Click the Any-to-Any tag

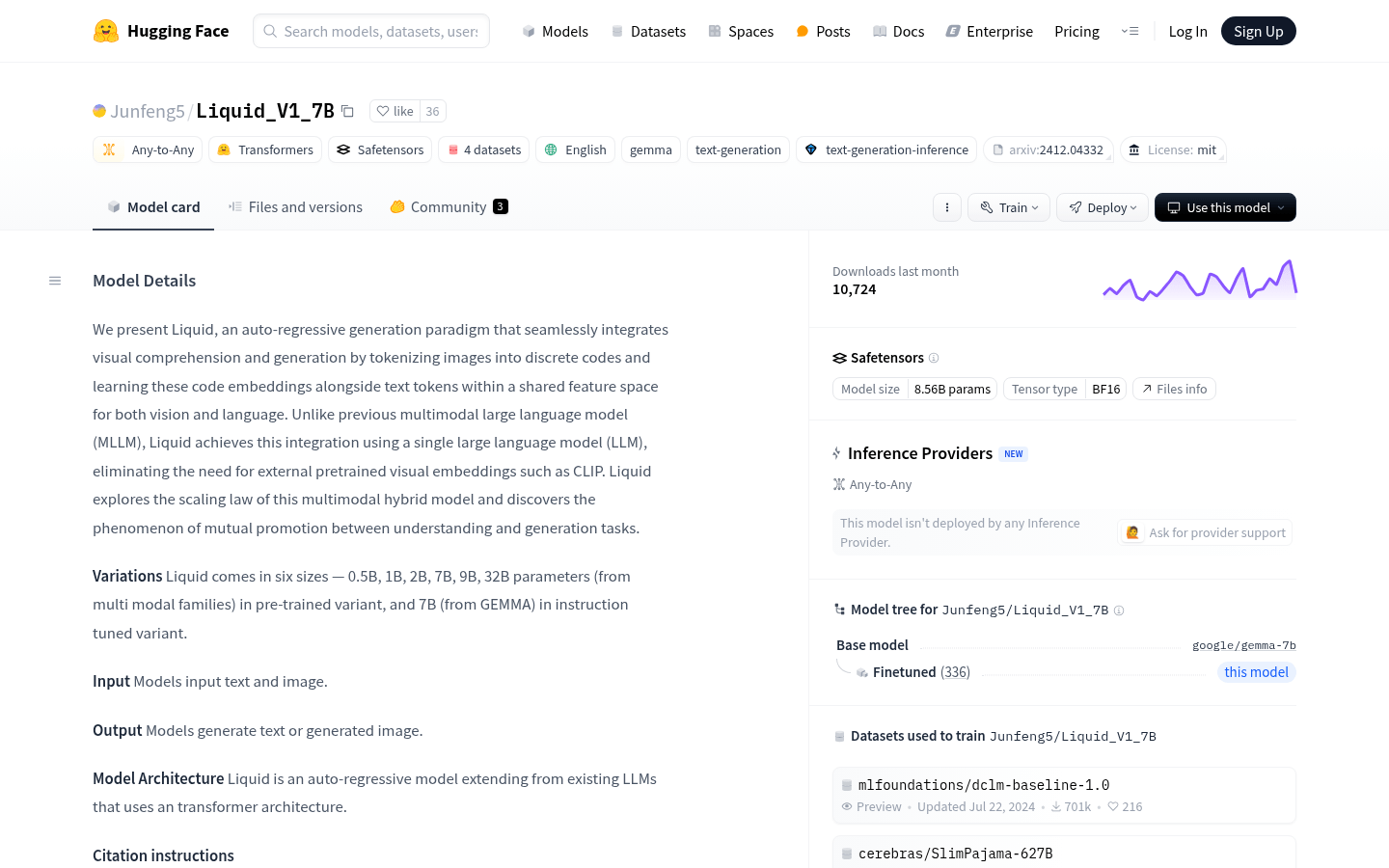[148, 149]
